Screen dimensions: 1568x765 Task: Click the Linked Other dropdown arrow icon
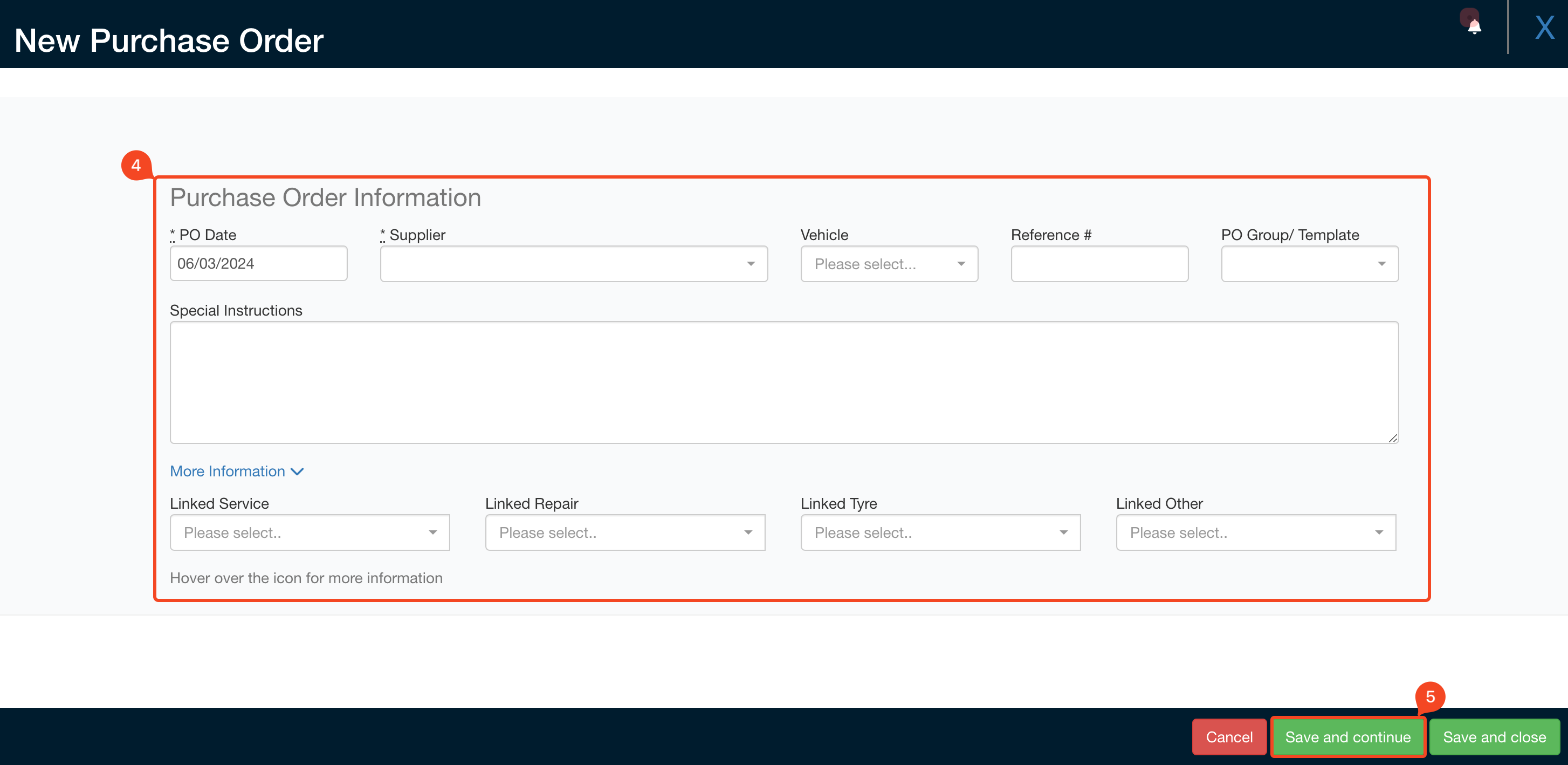(x=1379, y=532)
